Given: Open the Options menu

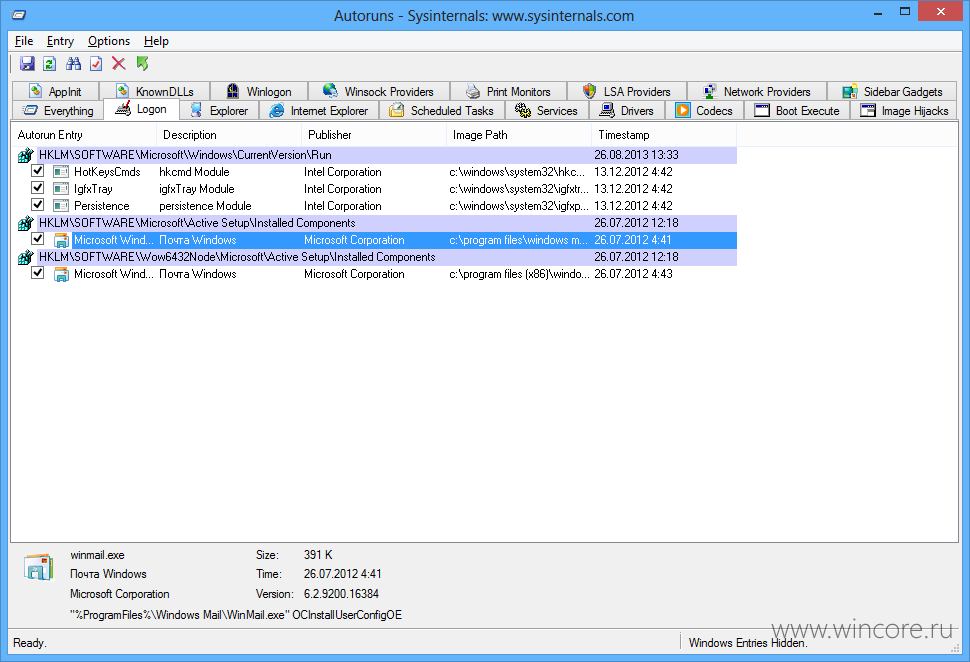Looking at the screenshot, I should pyautogui.click(x=109, y=41).
